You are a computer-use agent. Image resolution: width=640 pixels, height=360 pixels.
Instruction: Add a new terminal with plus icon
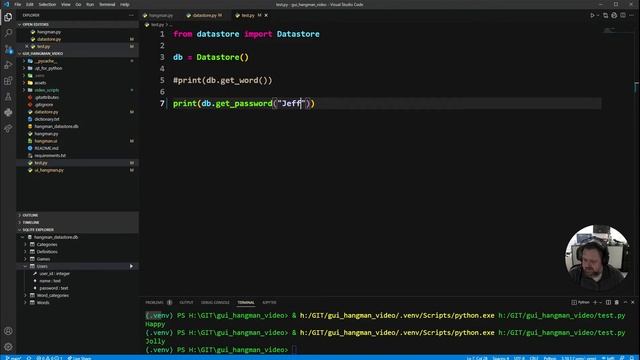pos(595,302)
